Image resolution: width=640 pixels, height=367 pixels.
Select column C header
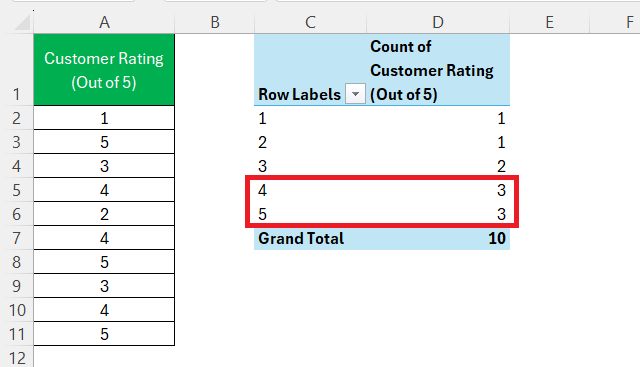point(310,22)
